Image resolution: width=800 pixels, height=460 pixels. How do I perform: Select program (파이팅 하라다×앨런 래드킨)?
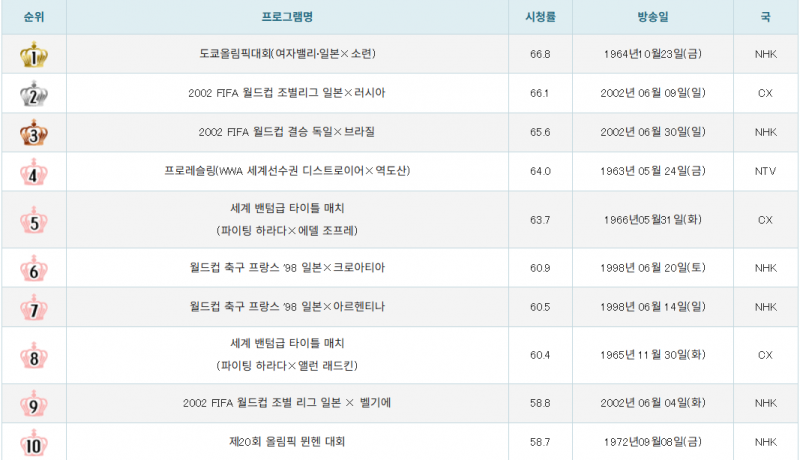point(287,366)
